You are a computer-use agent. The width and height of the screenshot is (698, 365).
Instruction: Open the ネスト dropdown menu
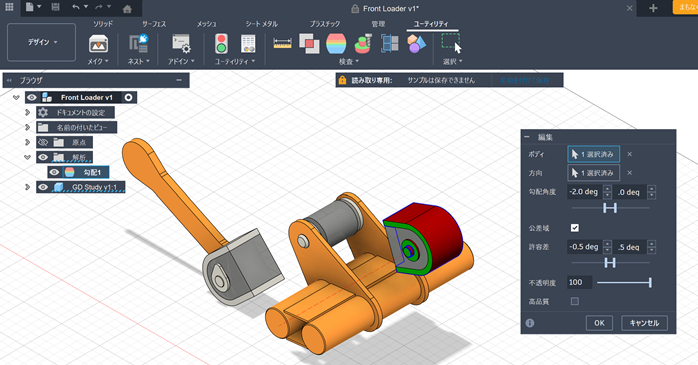[138, 61]
